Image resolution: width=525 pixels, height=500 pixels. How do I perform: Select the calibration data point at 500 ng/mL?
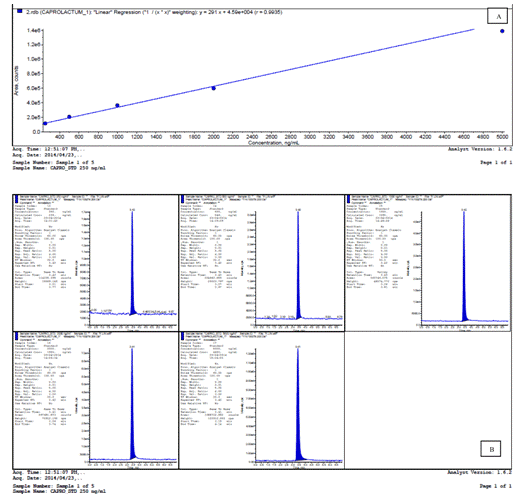tap(69, 117)
